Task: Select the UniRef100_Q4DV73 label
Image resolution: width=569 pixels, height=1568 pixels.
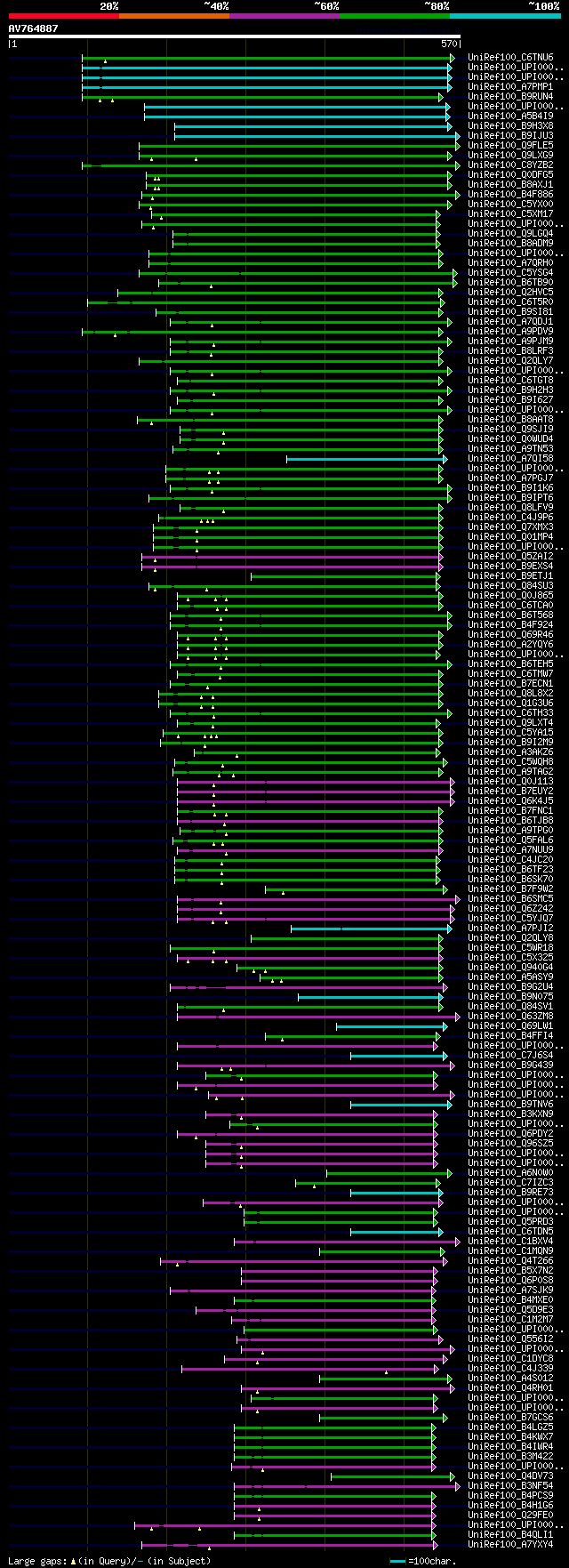Action: click(510, 1476)
